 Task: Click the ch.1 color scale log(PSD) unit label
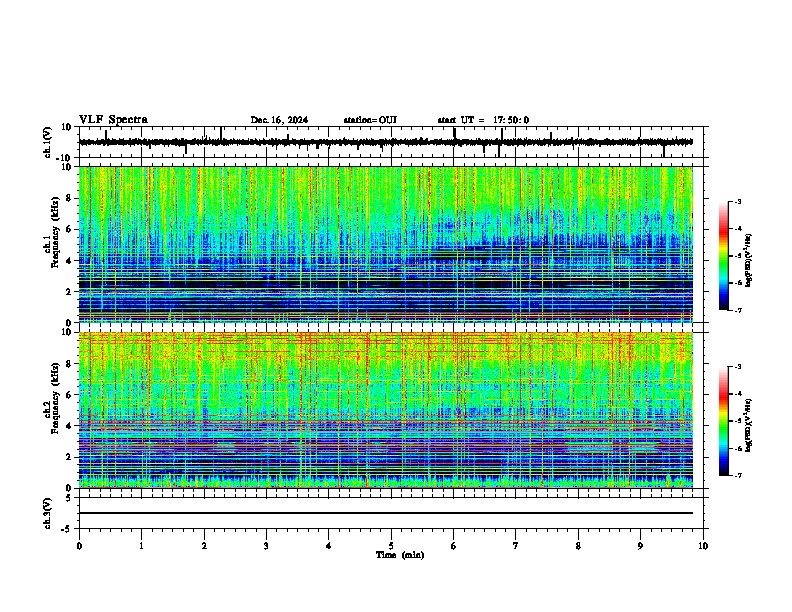pyautogui.click(x=749, y=261)
